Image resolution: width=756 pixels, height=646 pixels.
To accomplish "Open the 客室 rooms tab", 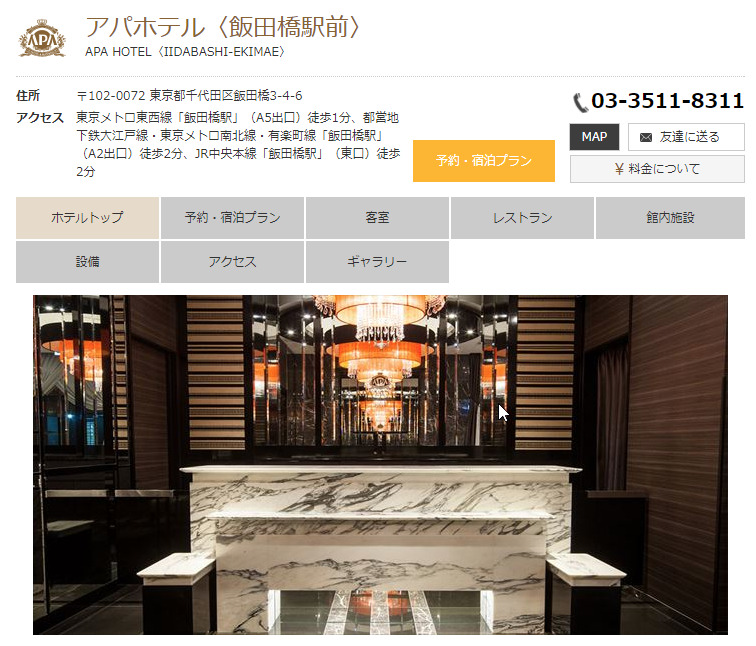I will tap(378, 217).
